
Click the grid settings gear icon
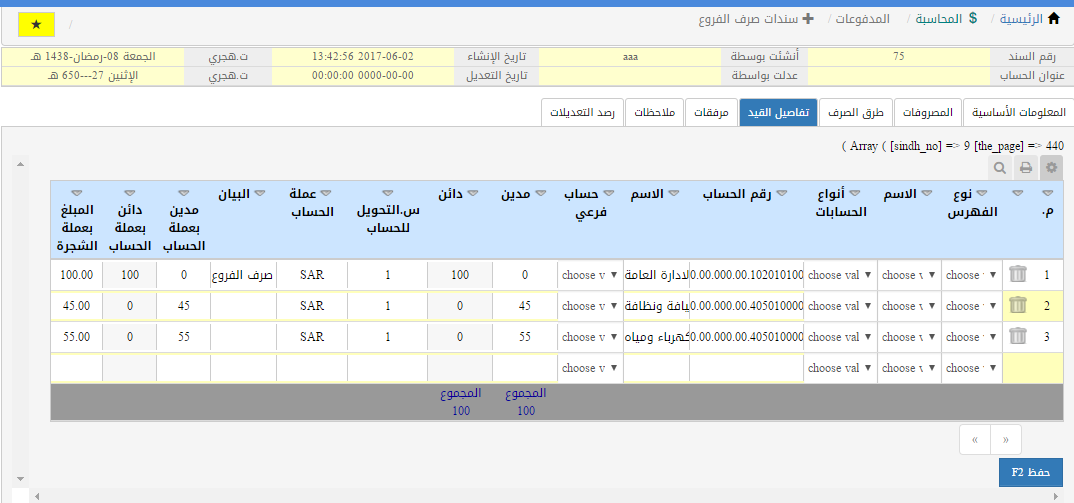coord(1050,168)
